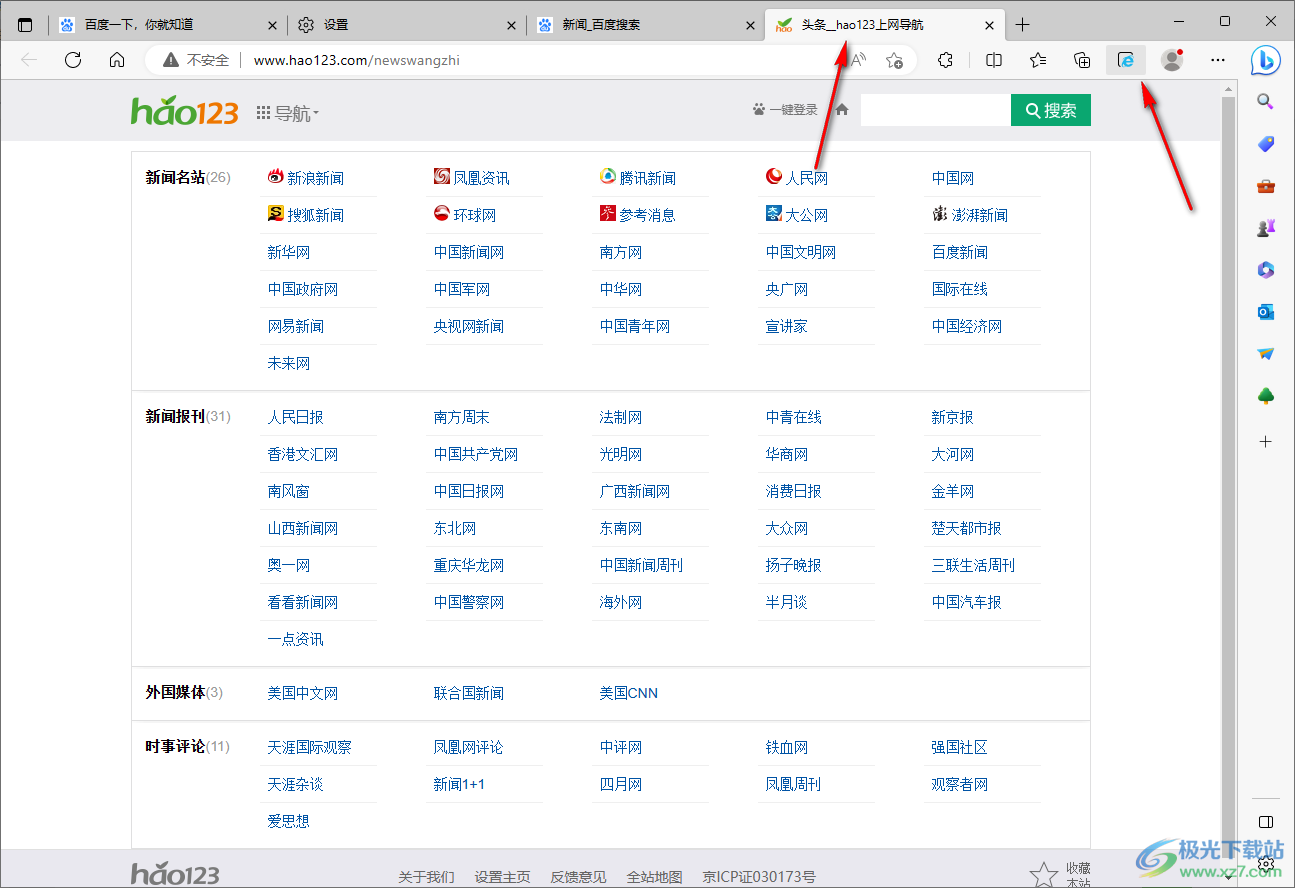Click the hao123 logo
Viewport: 1295px width, 888px height.
click(x=184, y=110)
